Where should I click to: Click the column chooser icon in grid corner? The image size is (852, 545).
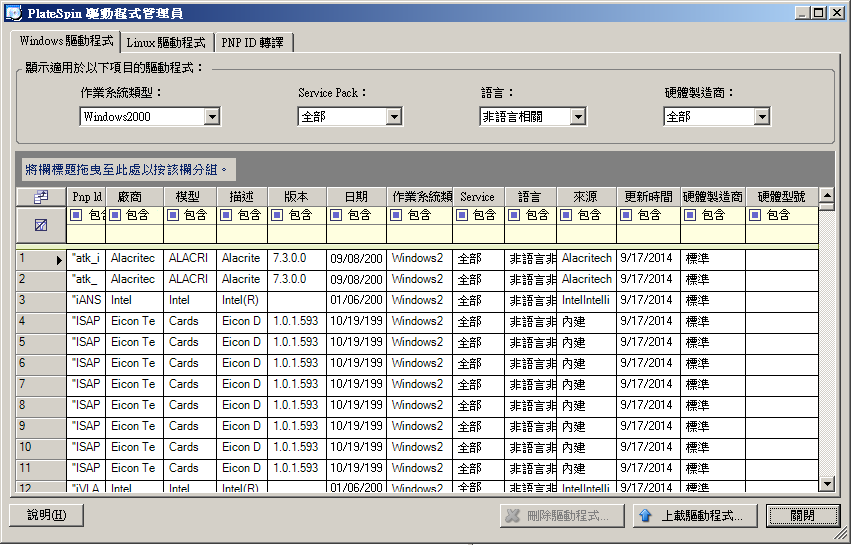coord(41,197)
